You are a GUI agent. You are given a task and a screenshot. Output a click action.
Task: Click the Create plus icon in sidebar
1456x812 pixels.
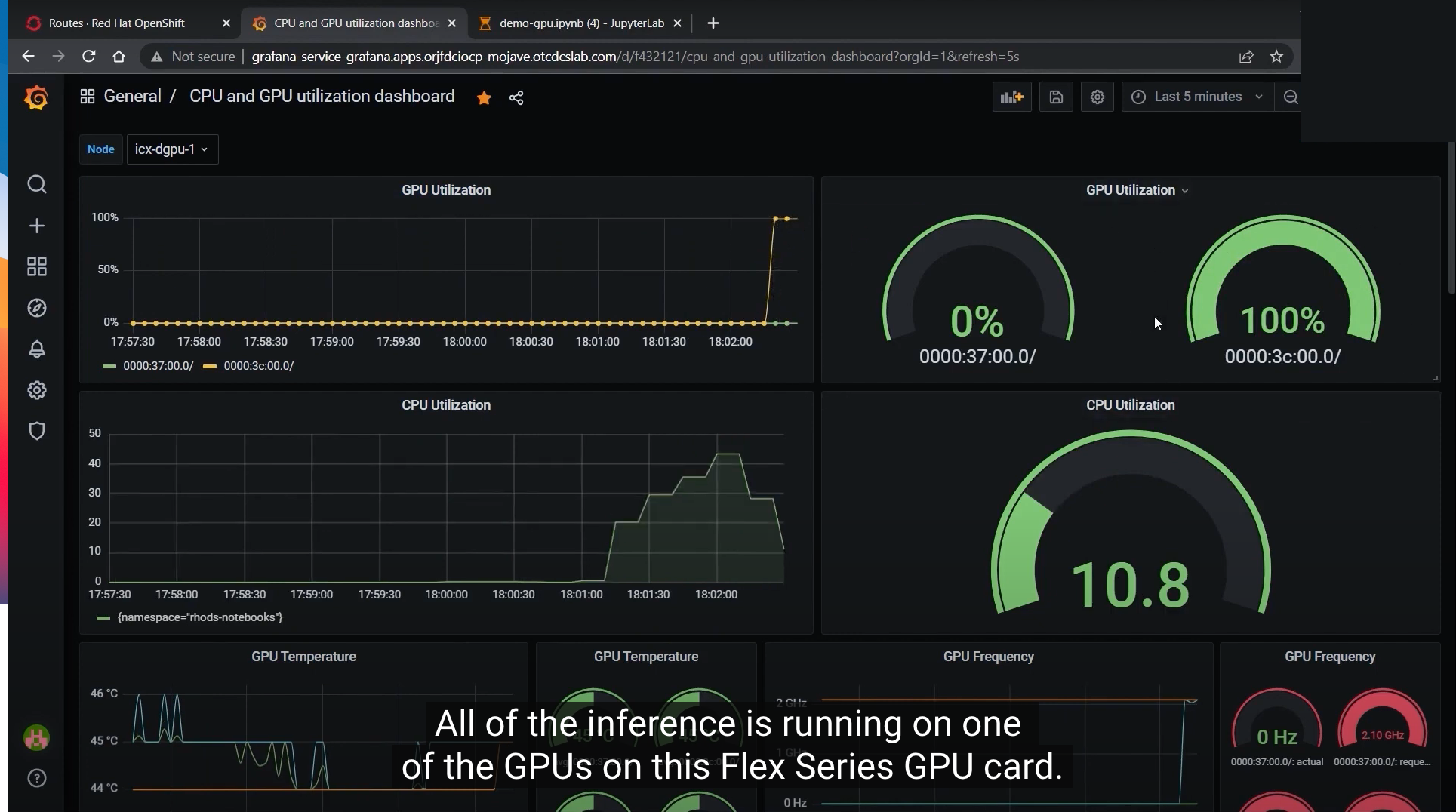click(36, 226)
